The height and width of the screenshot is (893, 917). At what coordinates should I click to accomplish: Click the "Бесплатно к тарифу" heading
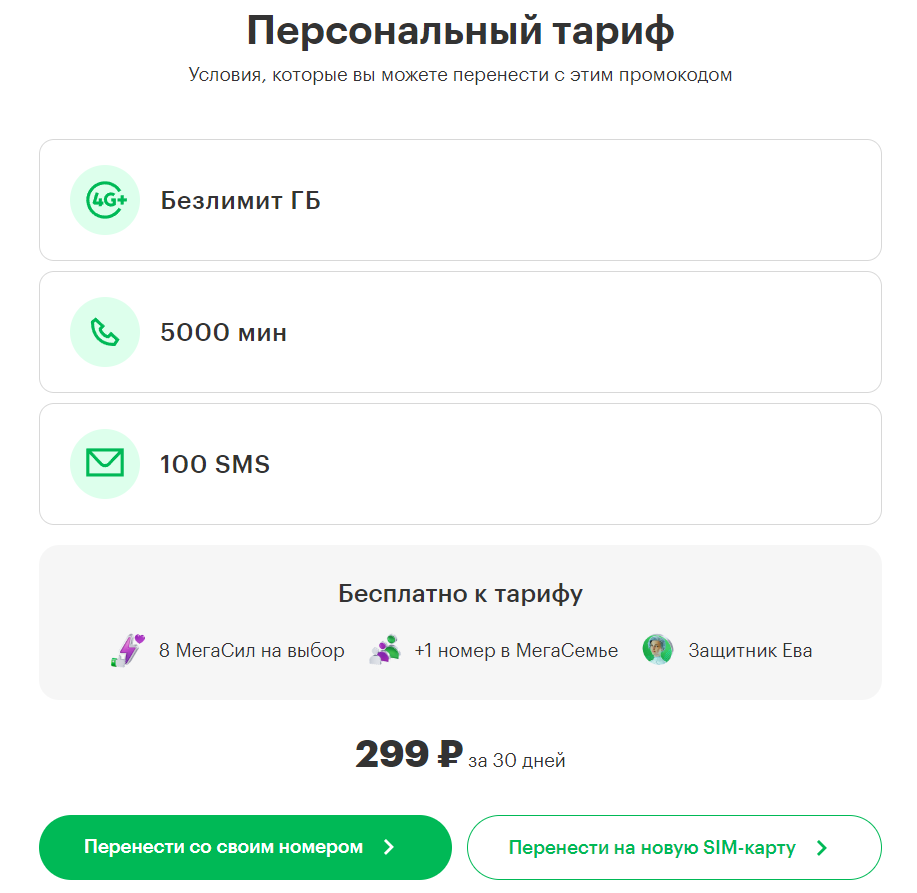click(x=460, y=594)
